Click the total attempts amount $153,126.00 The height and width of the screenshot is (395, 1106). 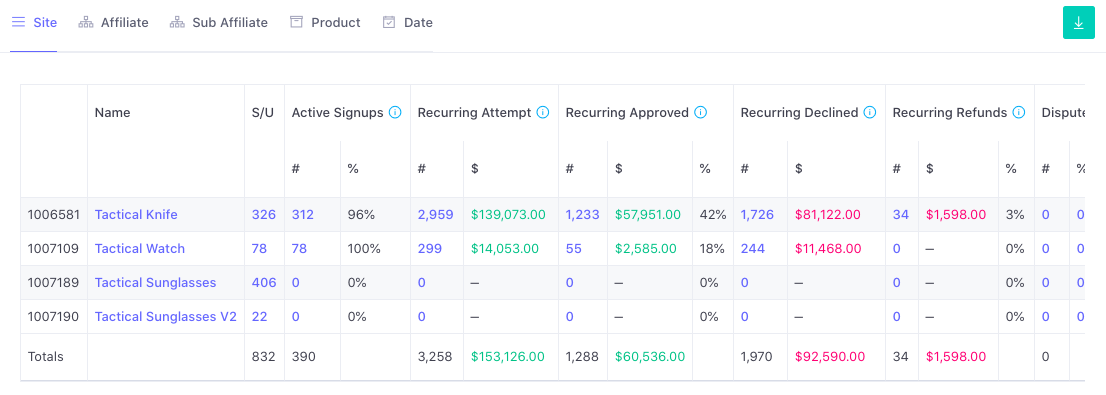508,357
